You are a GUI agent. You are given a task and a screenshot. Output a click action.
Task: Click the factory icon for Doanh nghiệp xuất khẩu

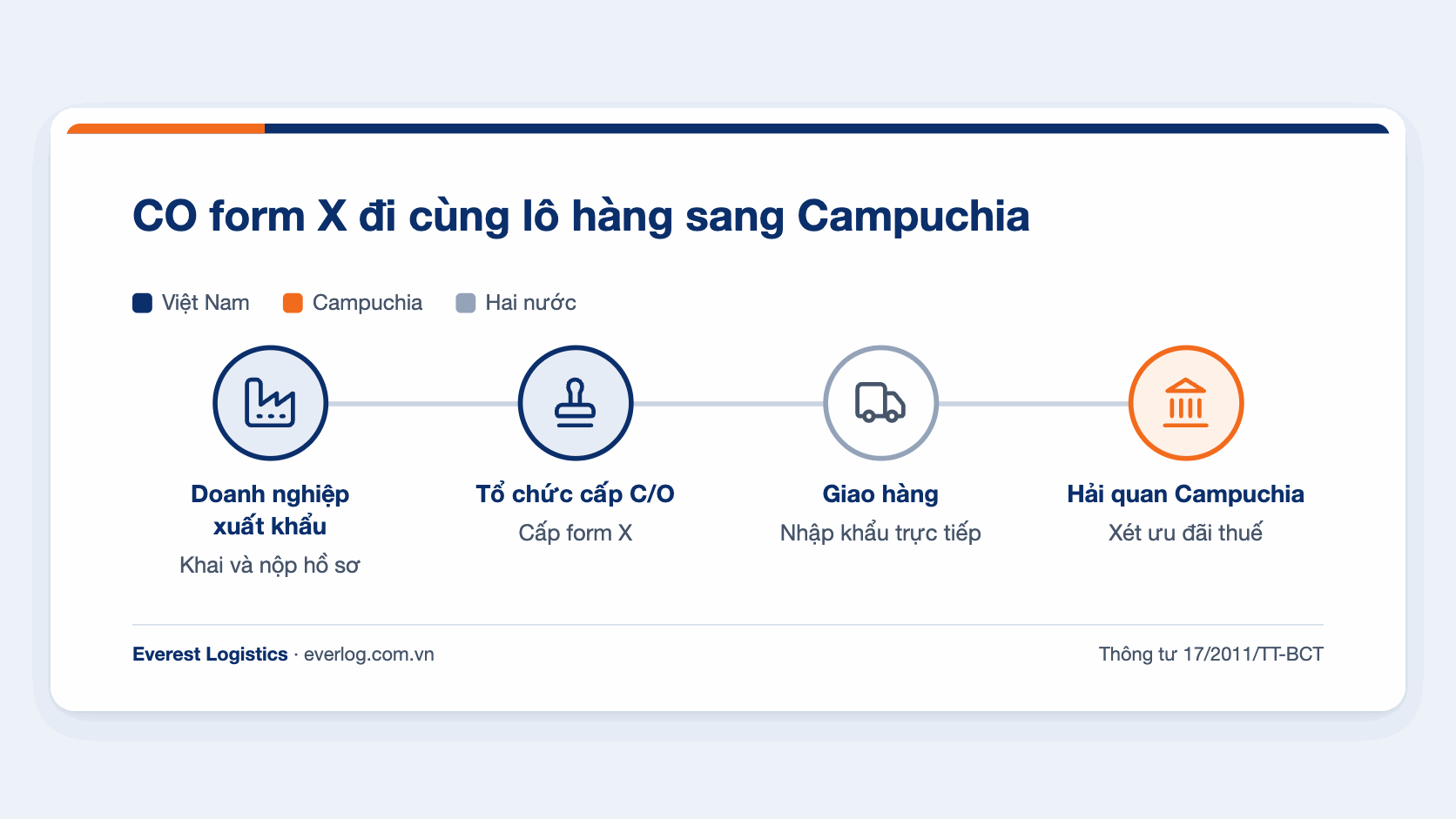click(x=270, y=403)
